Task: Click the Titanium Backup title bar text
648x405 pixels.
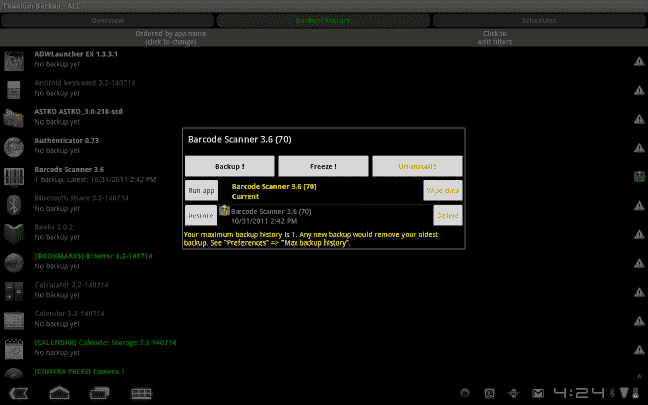Action: [40, 6]
